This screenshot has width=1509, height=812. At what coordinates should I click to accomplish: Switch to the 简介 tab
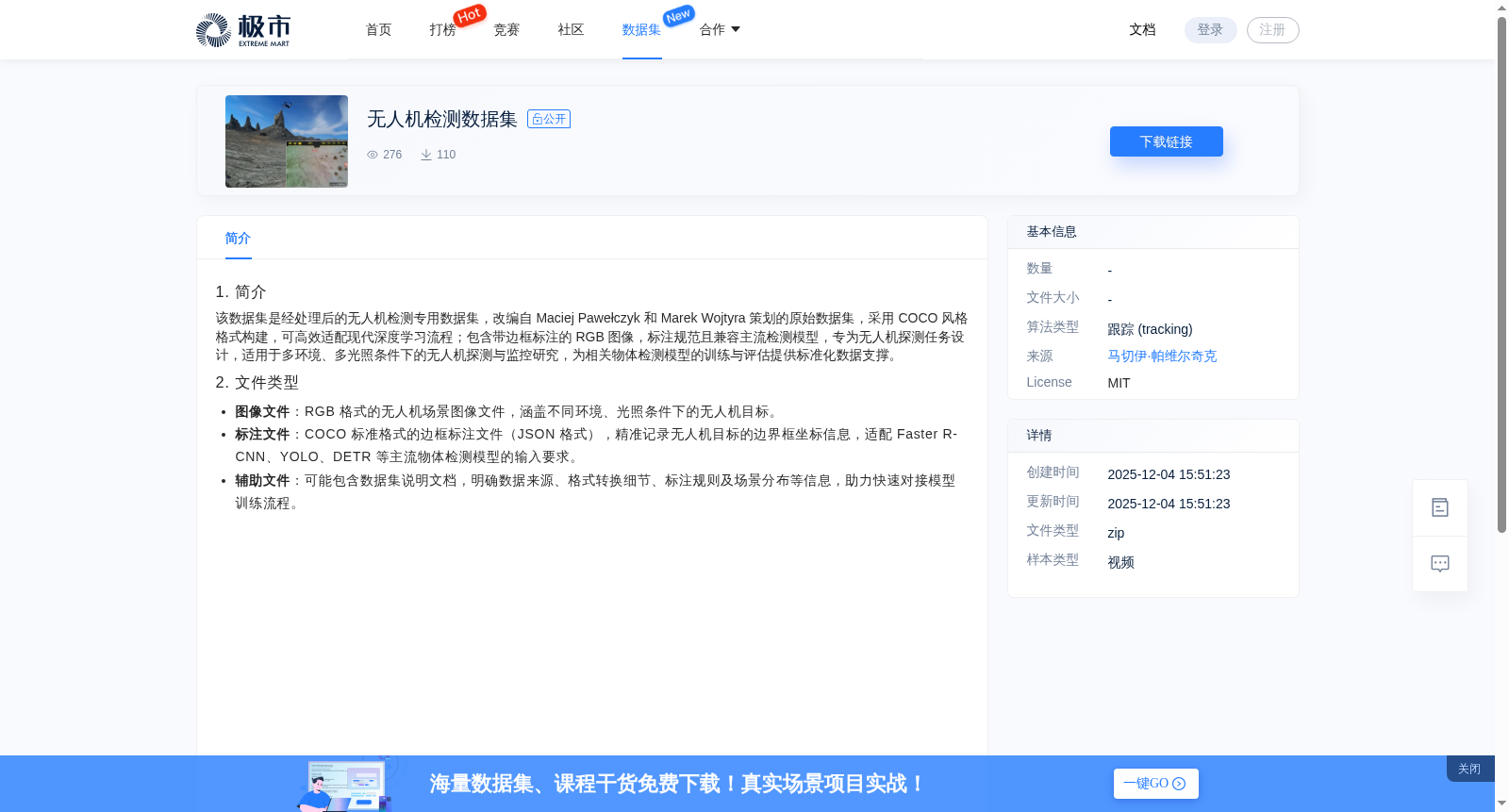point(238,239)
